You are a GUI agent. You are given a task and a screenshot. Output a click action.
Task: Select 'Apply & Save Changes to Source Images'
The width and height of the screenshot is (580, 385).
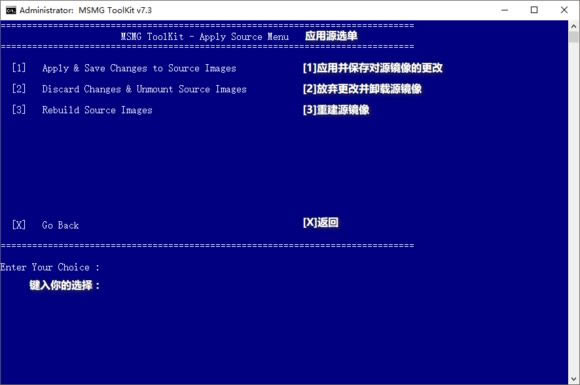(x=139, y=68)
